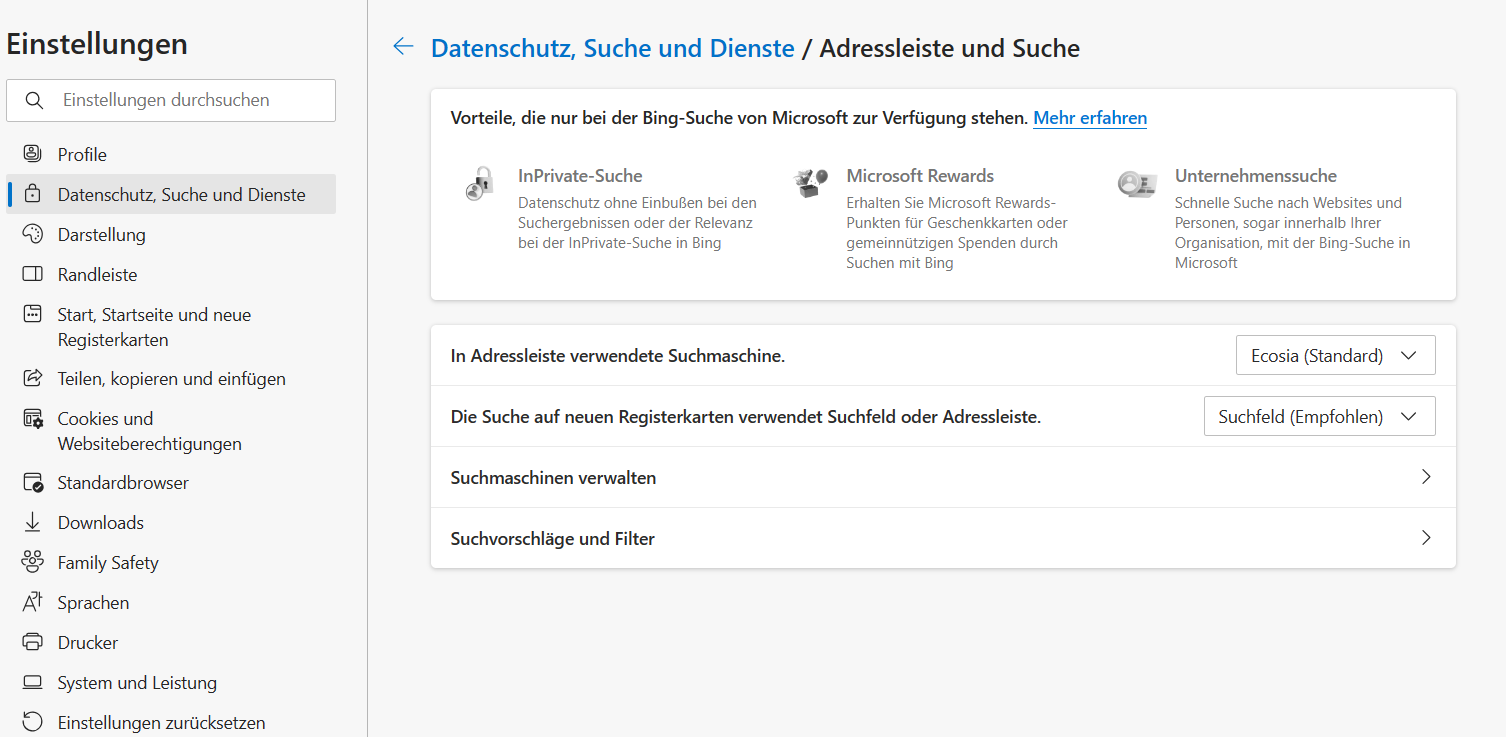Click the Start, Startseite icon
Viewport: 1506px width, 737px height.
[x=33, y=314]
